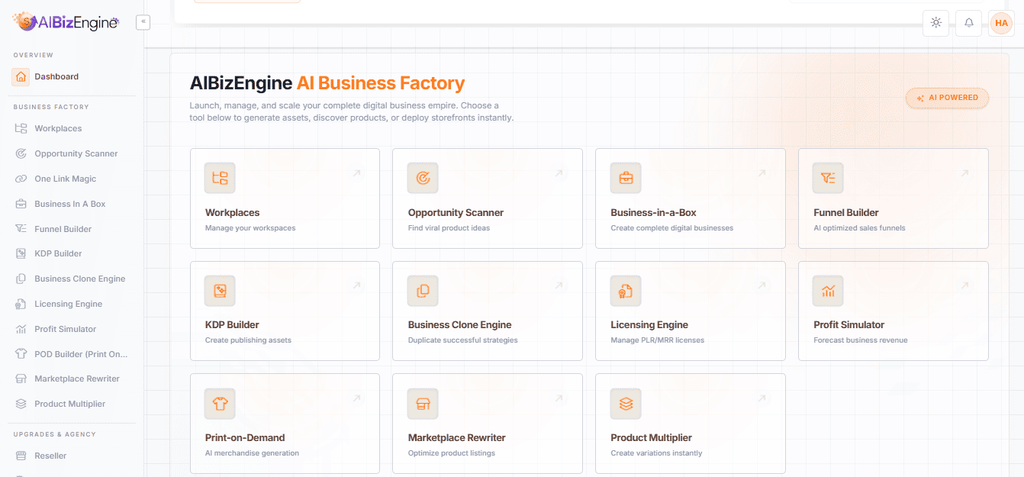Click the Product Multiplier card layers icon
Image resolution: width=1024 pixels, height=477 pixels.
point(626,404)
